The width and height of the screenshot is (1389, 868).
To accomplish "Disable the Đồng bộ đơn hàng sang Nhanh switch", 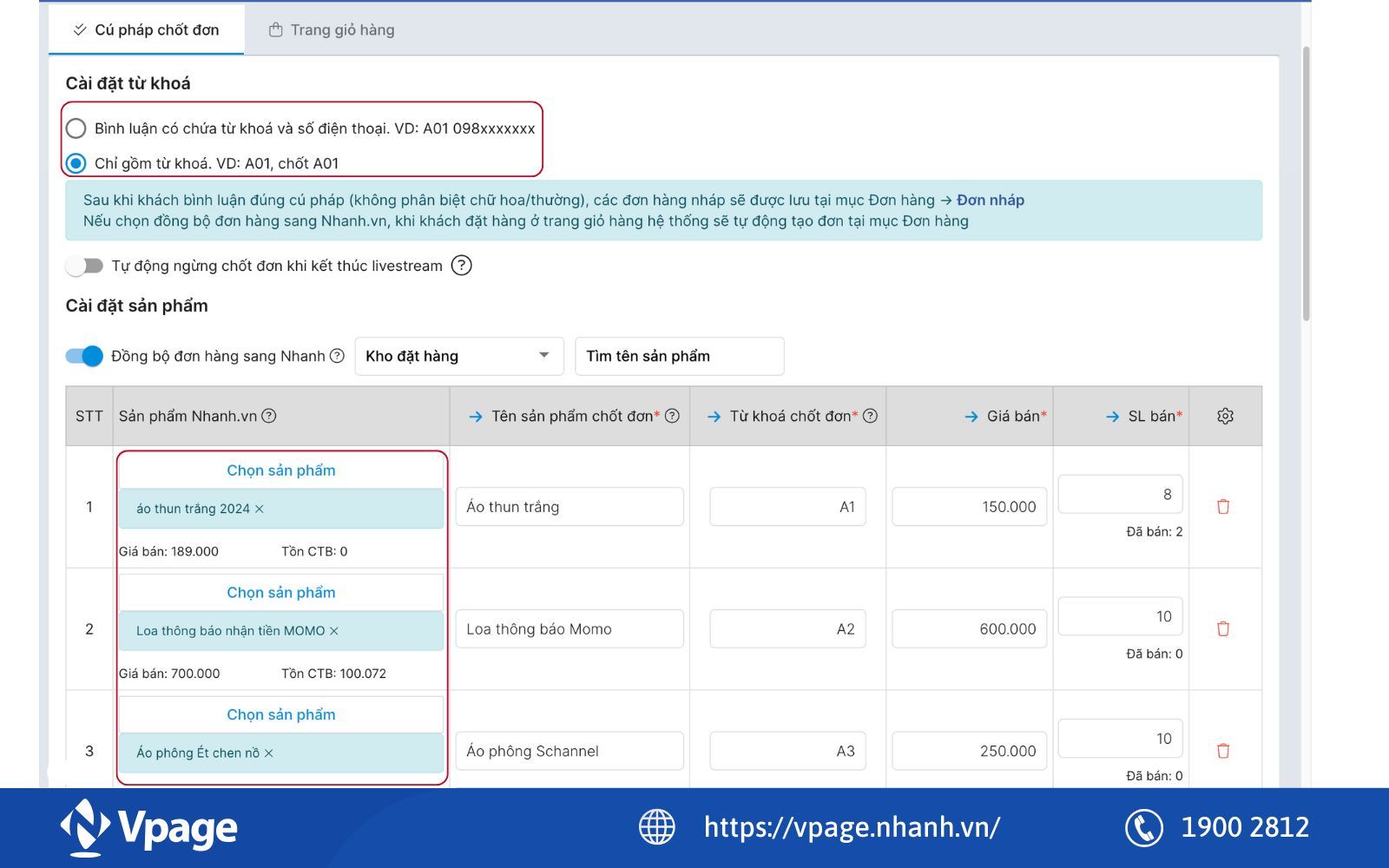I will coord(84,356).
